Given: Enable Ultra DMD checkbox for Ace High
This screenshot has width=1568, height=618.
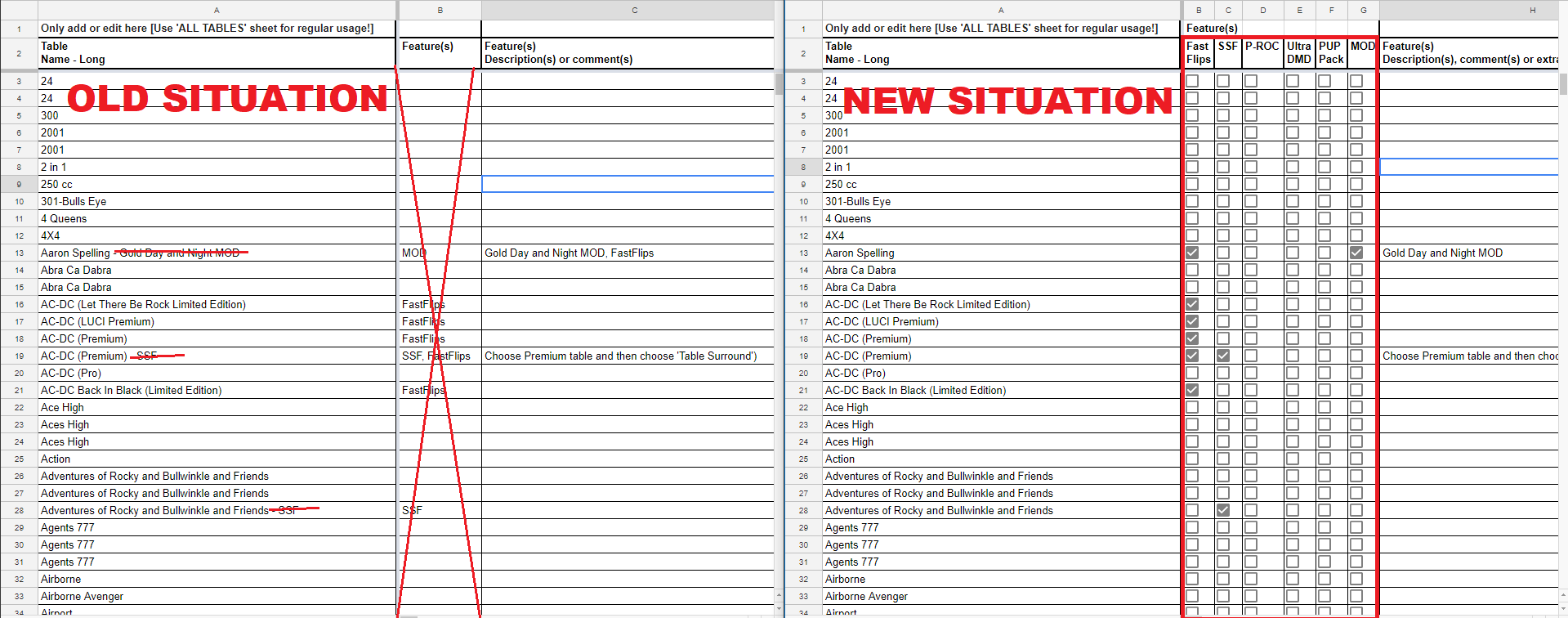Looking at the screenshot, I should (x=1293, y=407).
